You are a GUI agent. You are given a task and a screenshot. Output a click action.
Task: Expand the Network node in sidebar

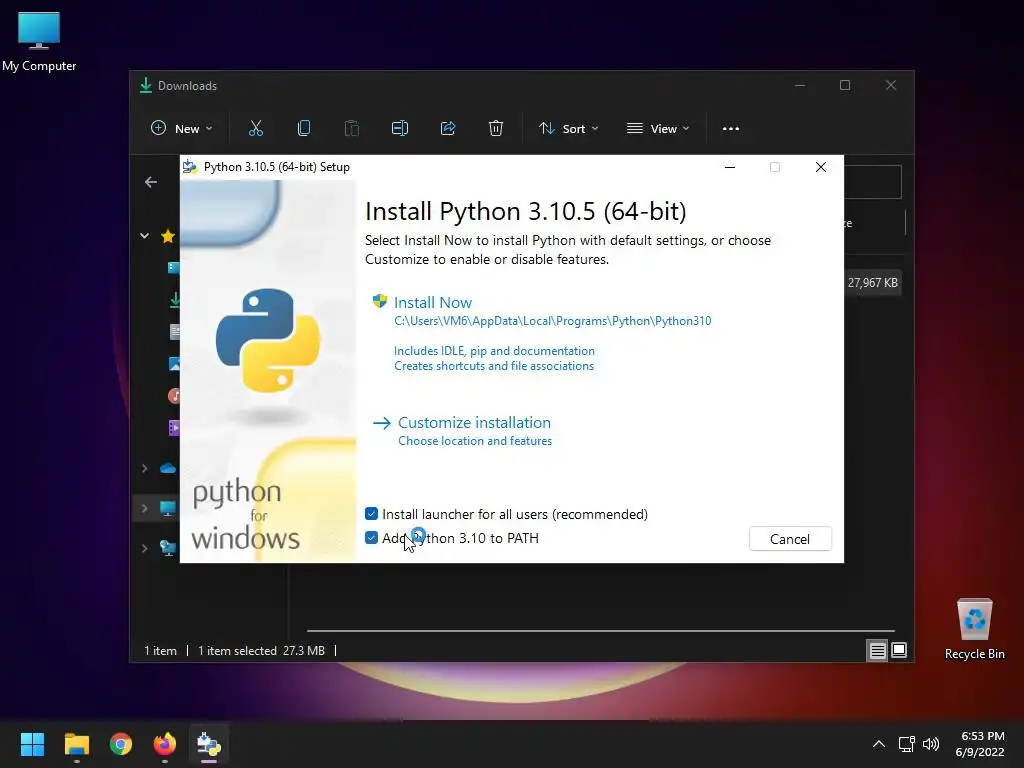pyautogui.click(x=144, y=548)
